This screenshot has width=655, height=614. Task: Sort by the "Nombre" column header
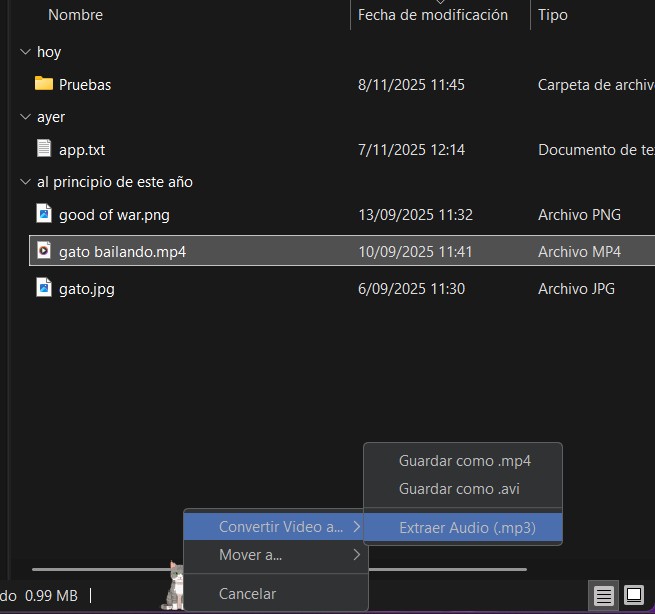[75, 15]
